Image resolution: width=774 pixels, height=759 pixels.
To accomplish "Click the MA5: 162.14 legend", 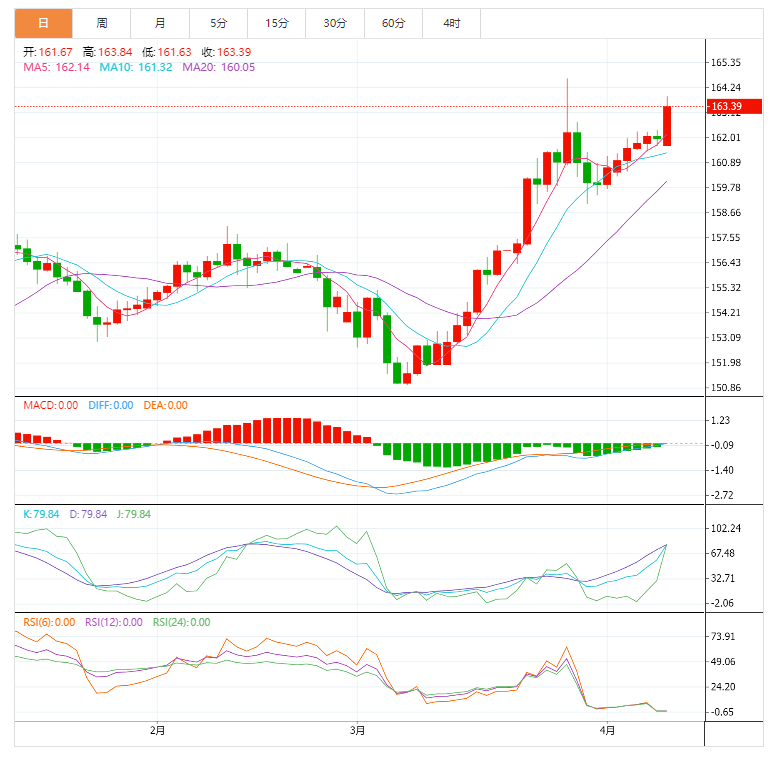I will [56, 67].
